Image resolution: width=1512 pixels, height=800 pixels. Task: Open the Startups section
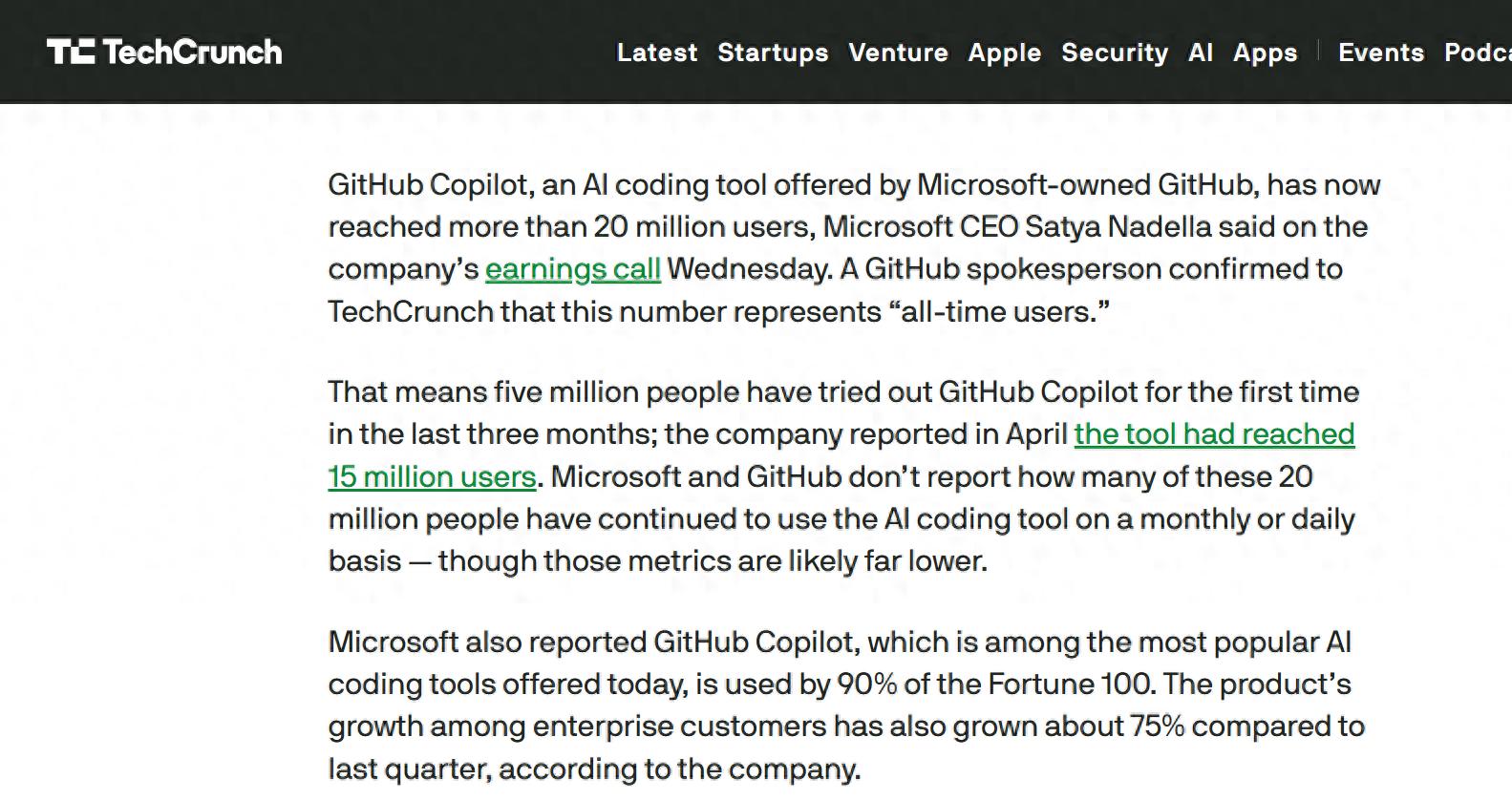(773, 53)
